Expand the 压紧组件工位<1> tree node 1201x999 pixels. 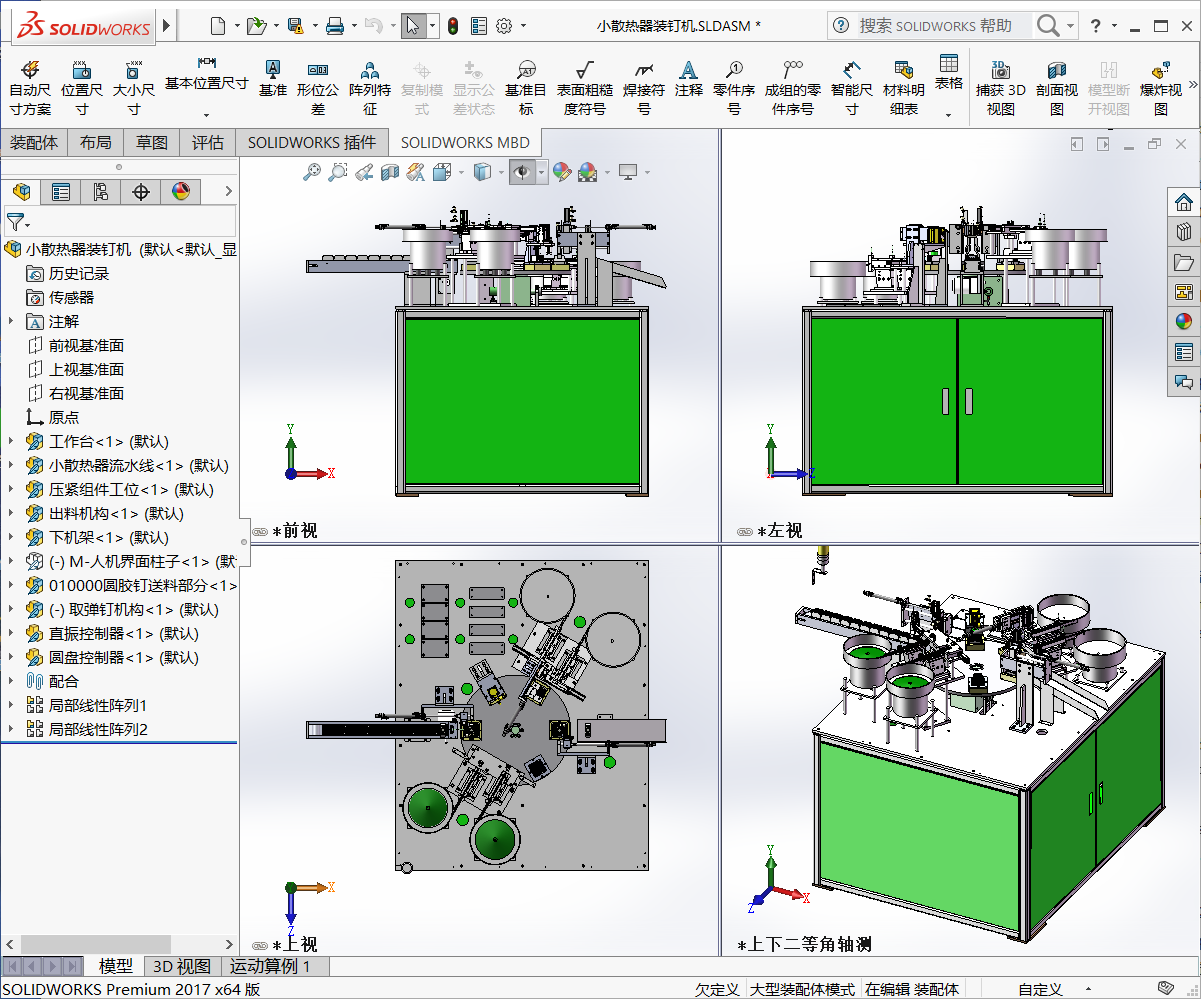pos(11,489)
